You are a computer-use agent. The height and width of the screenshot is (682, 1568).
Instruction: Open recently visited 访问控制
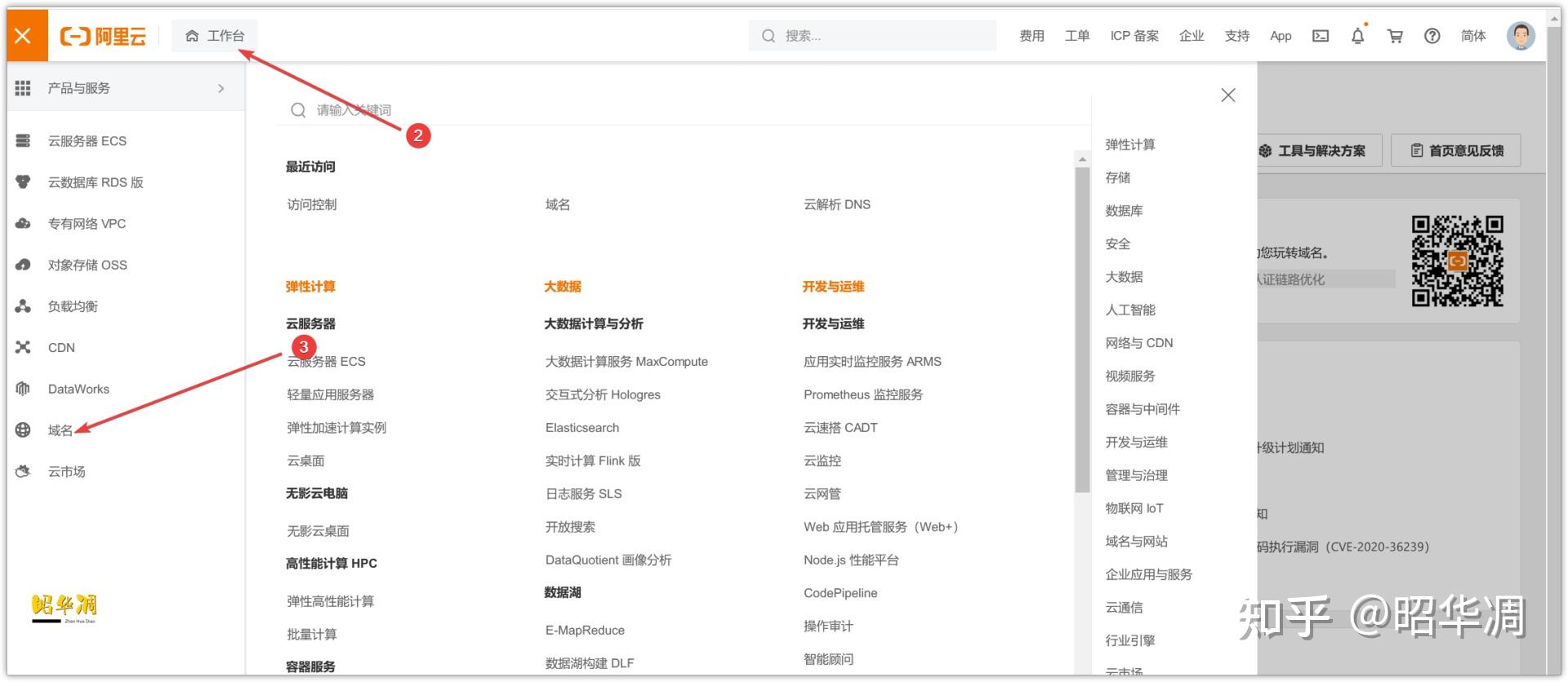(x=312, y=205)
